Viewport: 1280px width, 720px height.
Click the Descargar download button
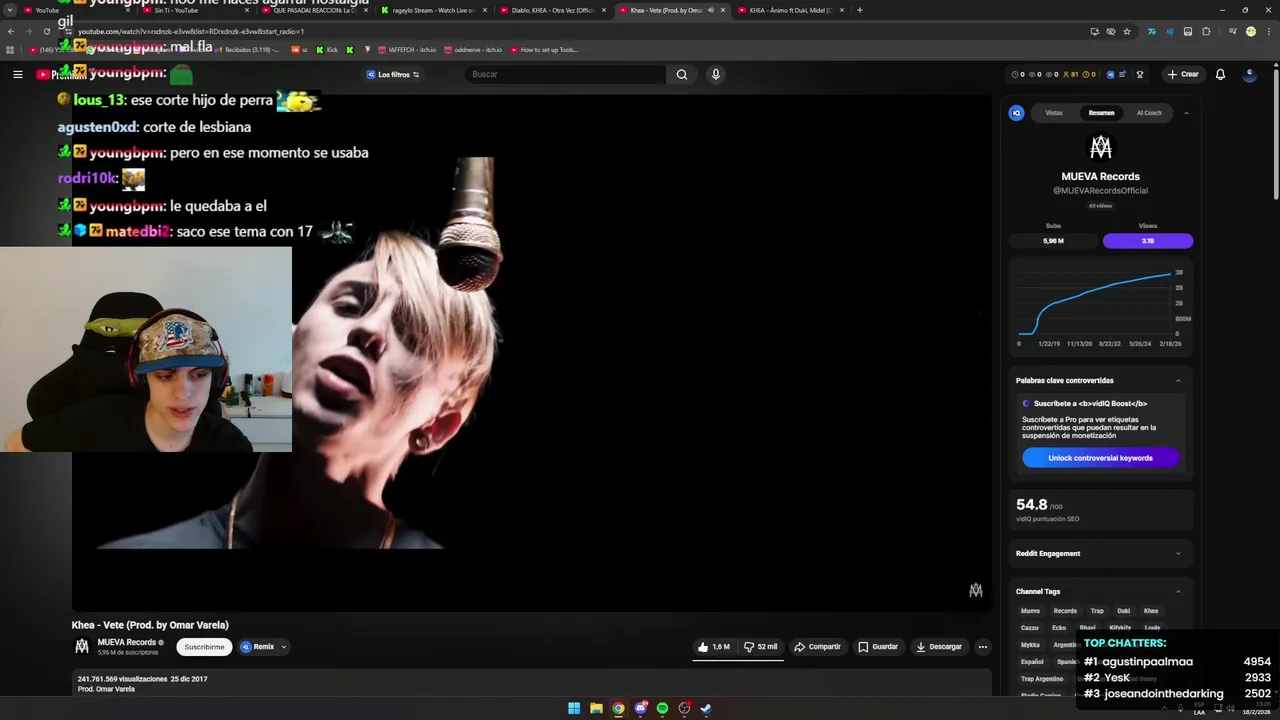coord(939,647)
